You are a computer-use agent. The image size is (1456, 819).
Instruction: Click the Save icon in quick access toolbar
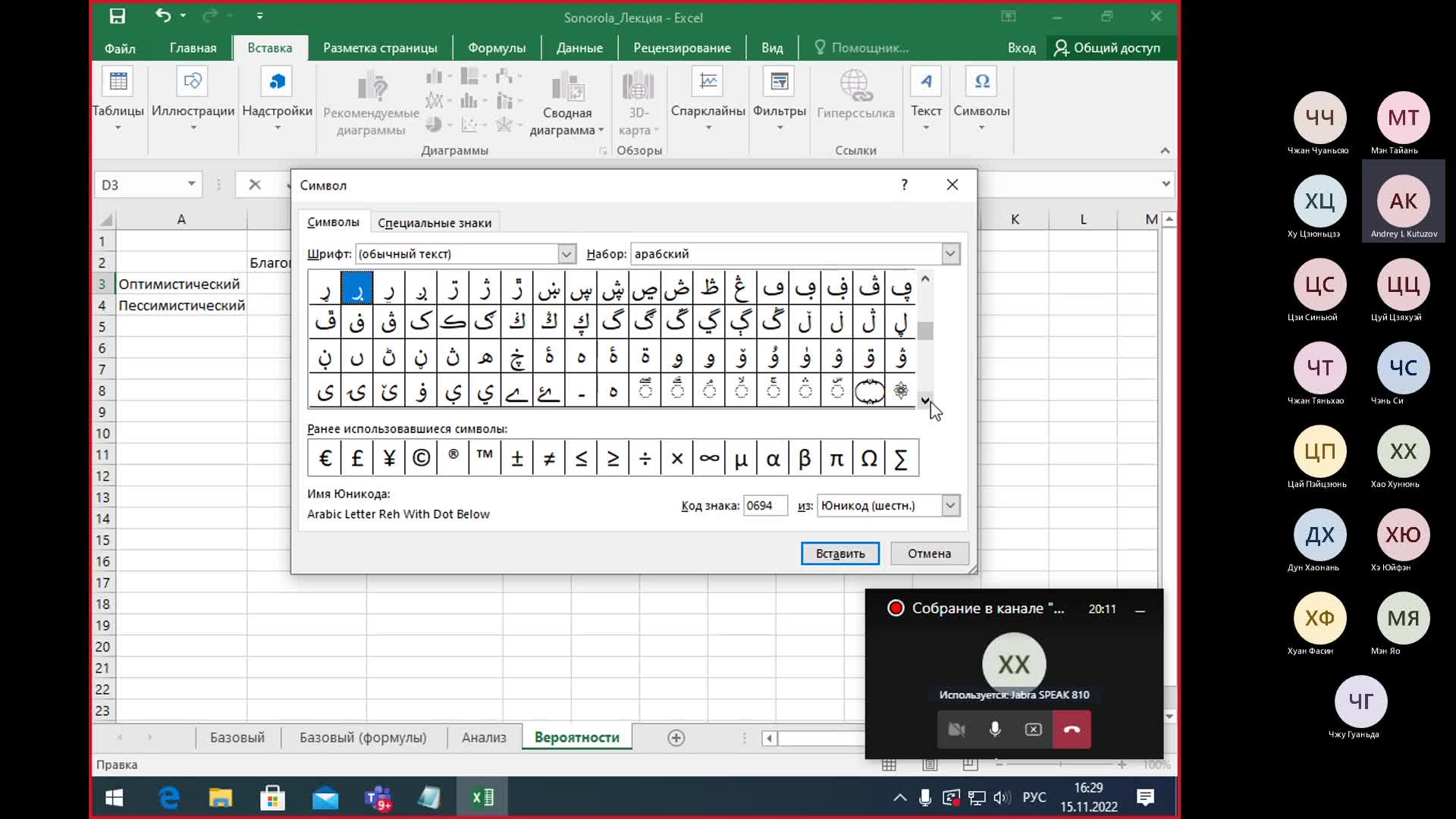(x=118, y=16)
